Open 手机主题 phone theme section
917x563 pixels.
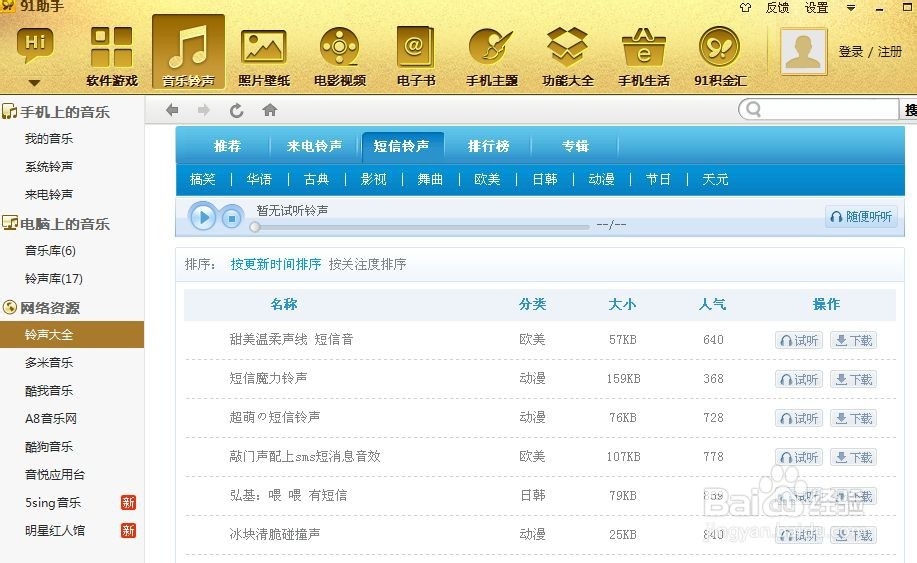[x=492, y=57]
